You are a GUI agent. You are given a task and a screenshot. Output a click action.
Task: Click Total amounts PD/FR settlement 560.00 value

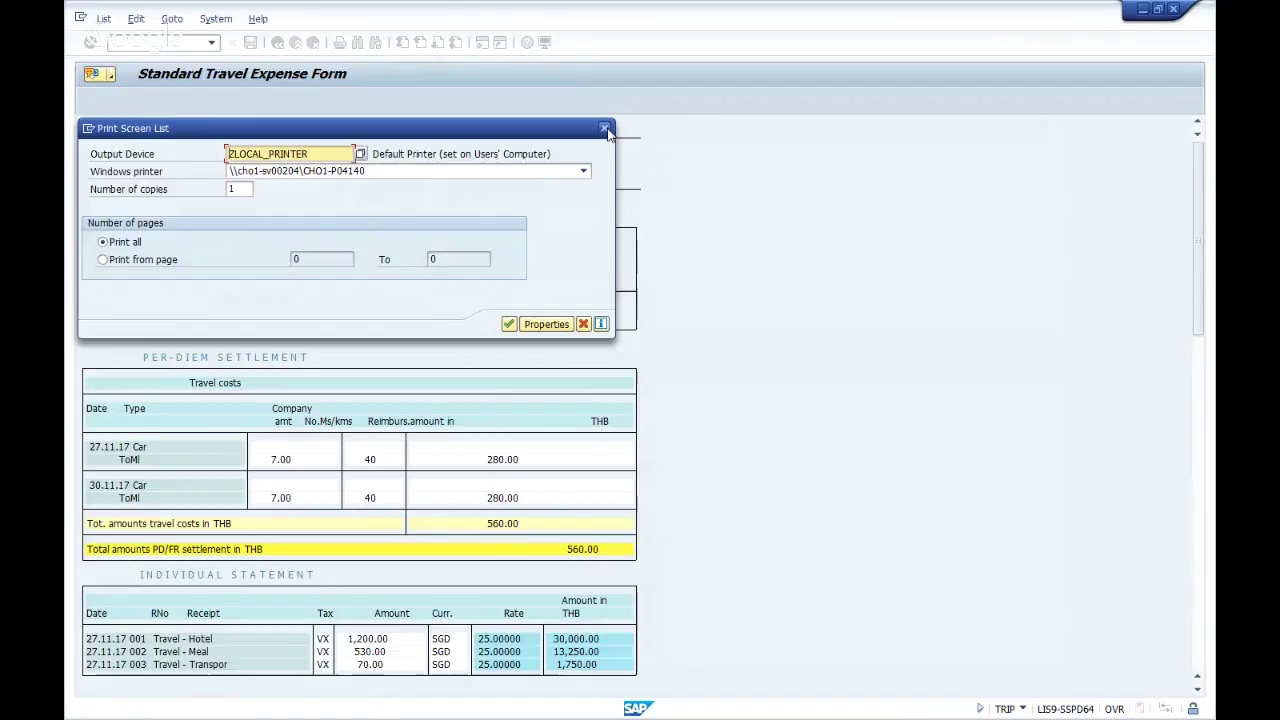click(x=582, y=549)
